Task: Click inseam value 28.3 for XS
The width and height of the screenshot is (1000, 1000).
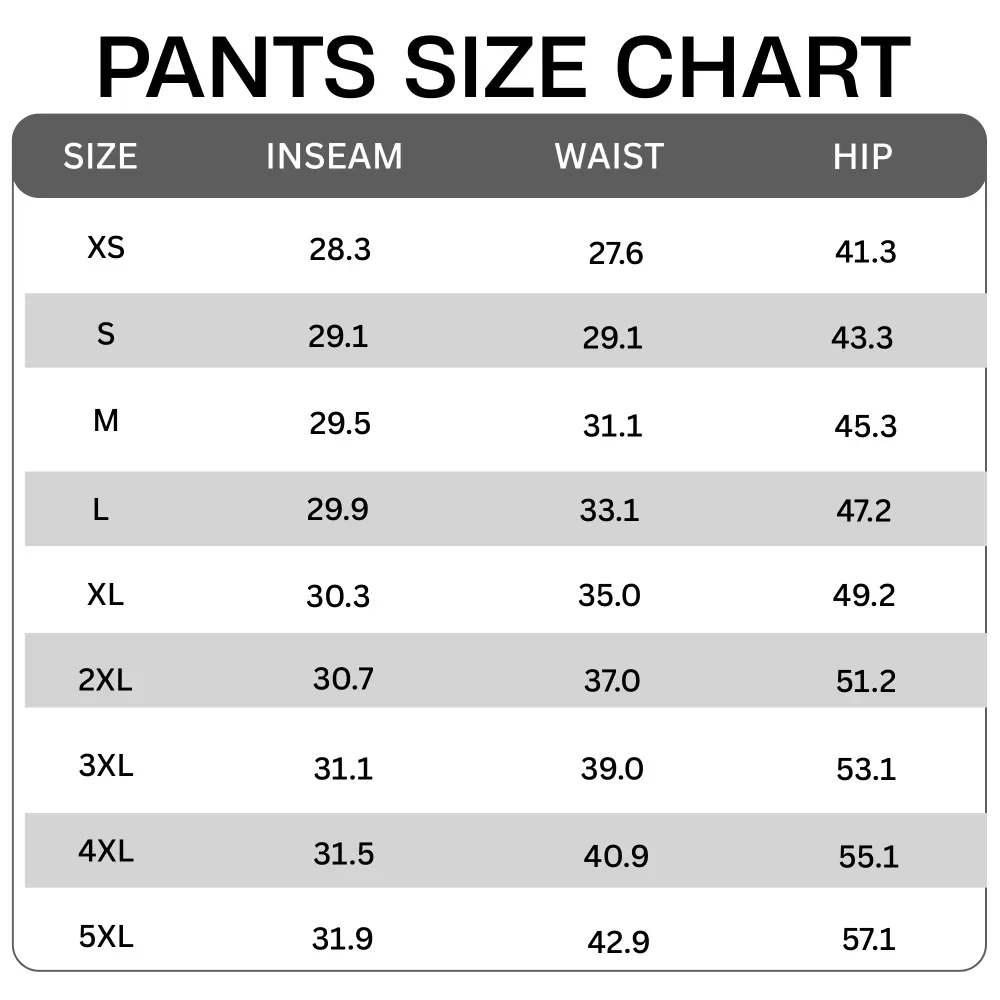Action: (340, 250)
